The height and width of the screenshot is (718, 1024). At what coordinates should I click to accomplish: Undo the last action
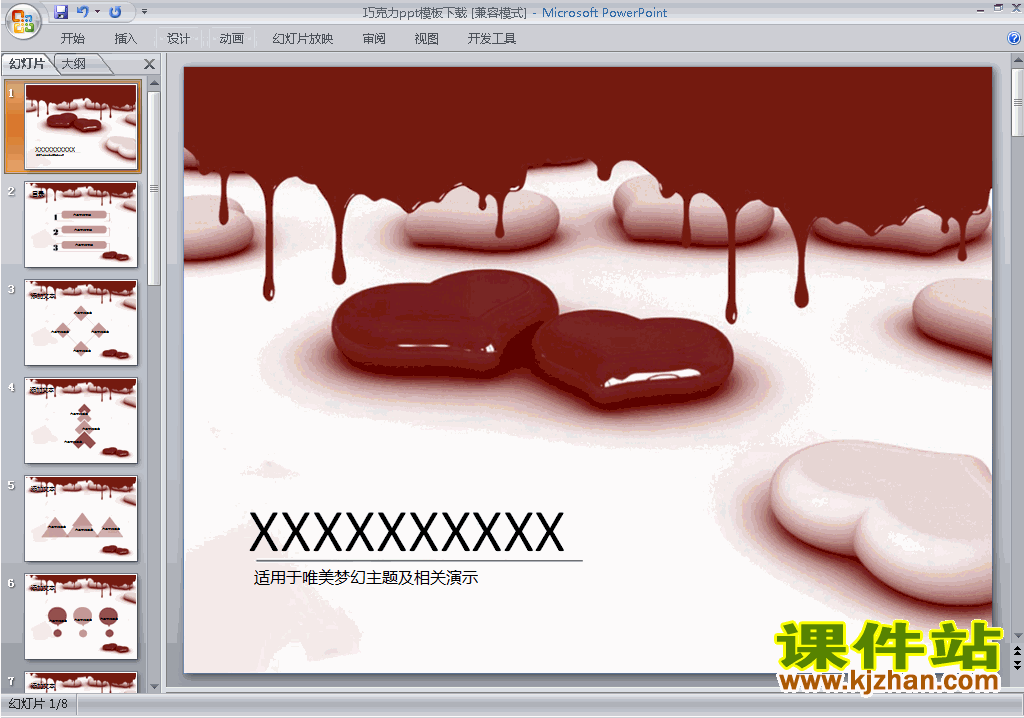(82, 12)
